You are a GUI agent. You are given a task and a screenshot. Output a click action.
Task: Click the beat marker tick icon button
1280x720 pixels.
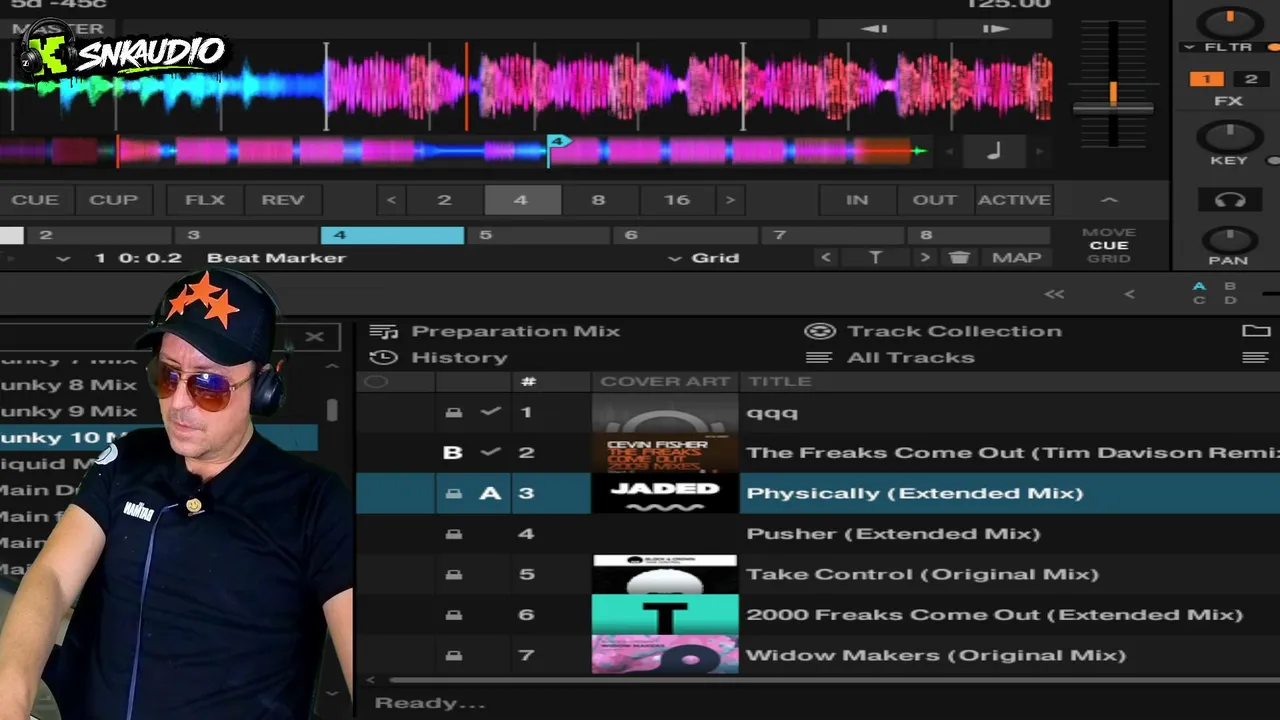coord(875,258)
